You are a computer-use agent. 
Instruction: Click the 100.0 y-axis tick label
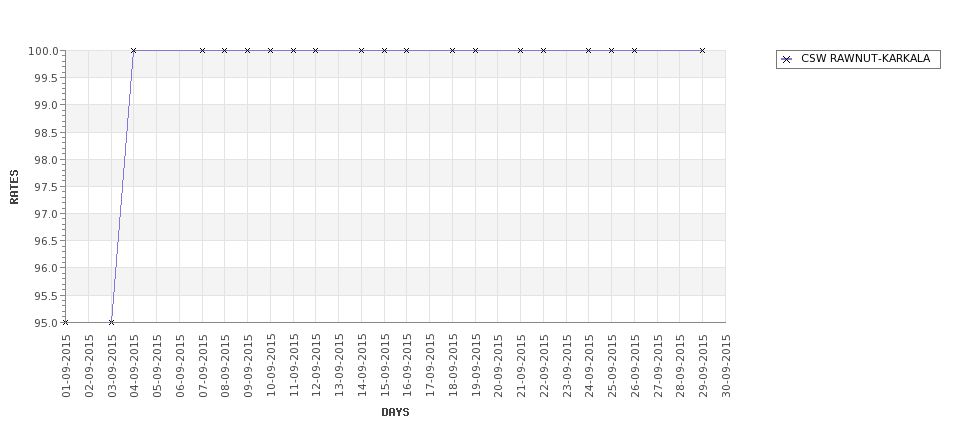coord(44,51)
